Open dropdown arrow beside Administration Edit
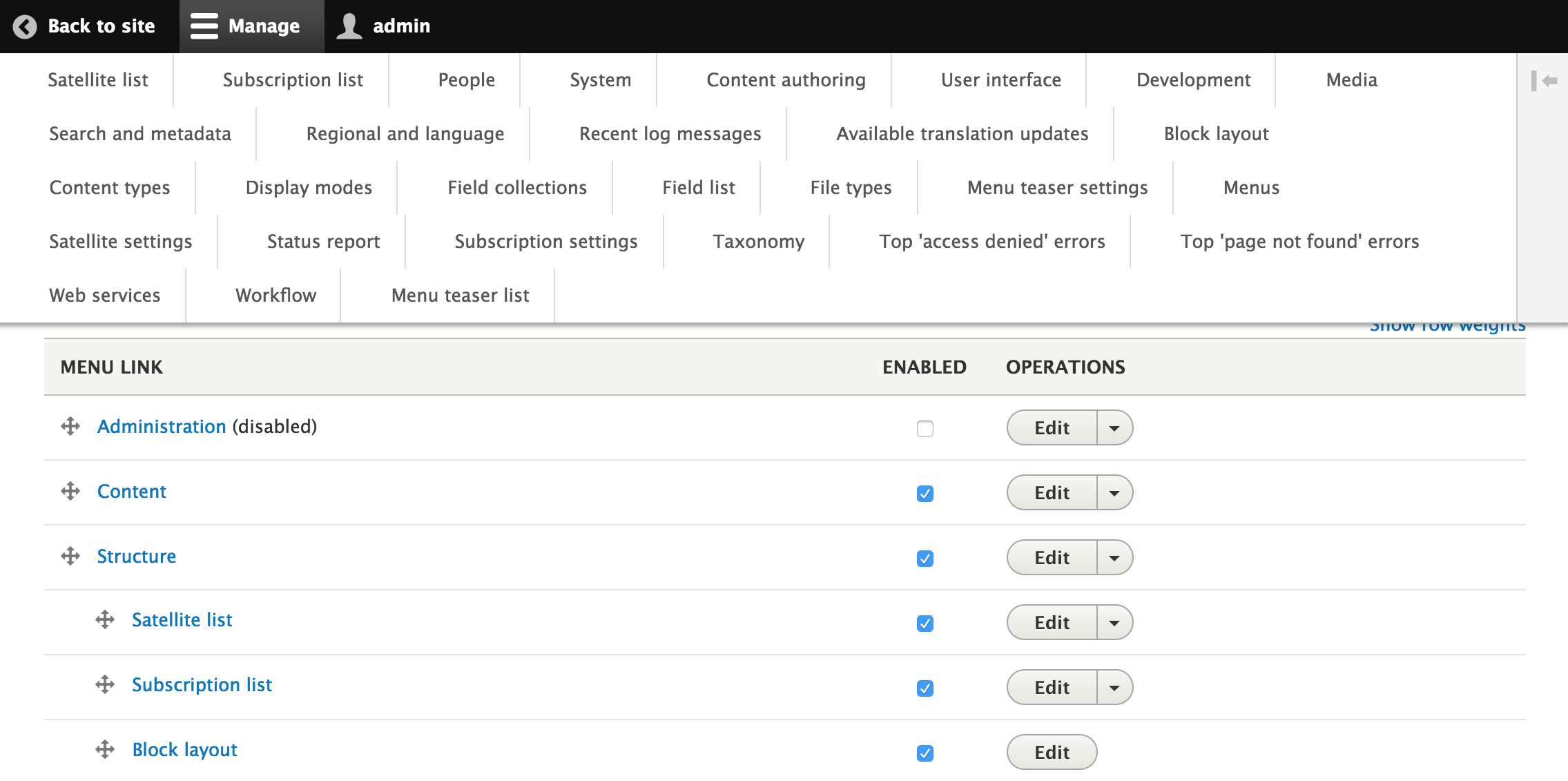This screenshot has height=781, width=1568. coord(1114,428)
